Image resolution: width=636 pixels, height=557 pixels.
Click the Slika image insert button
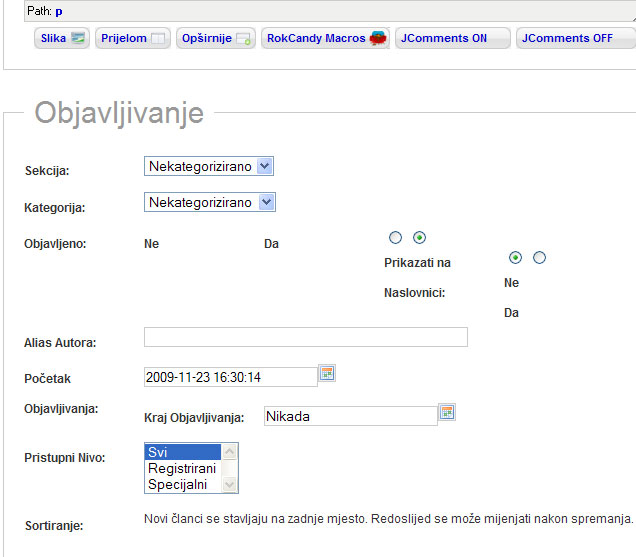coord(62,38)
